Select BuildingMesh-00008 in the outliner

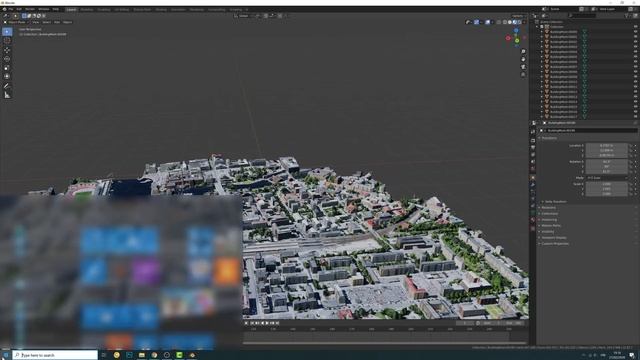[563, 72]
